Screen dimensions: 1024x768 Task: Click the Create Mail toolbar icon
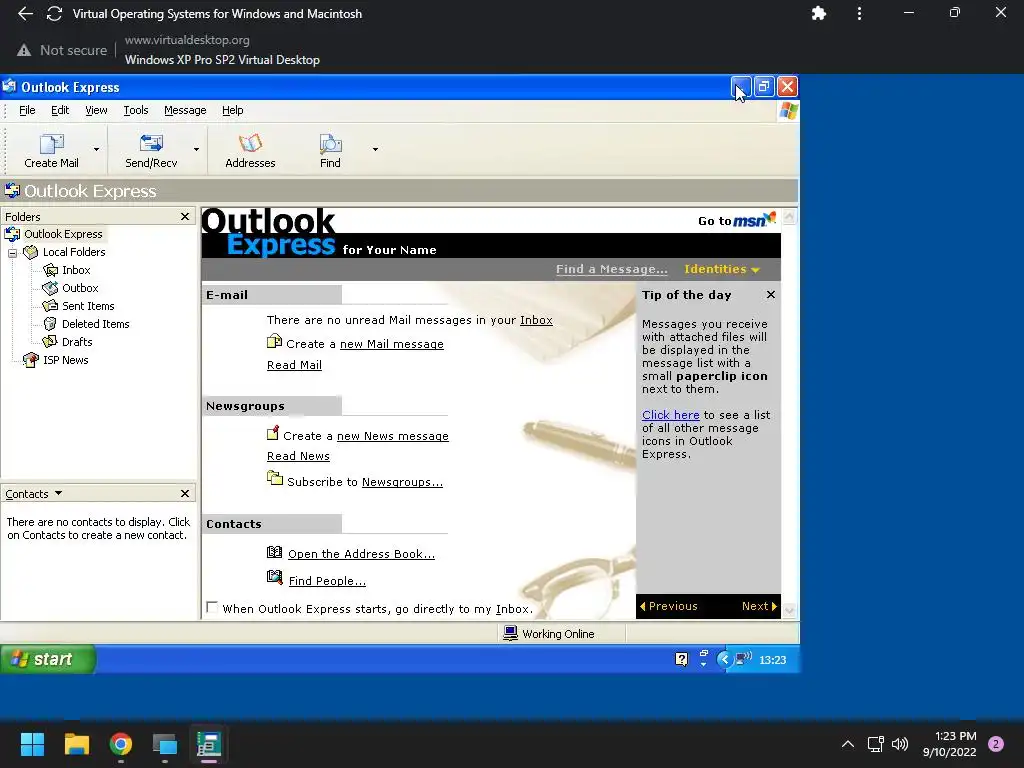52,144
